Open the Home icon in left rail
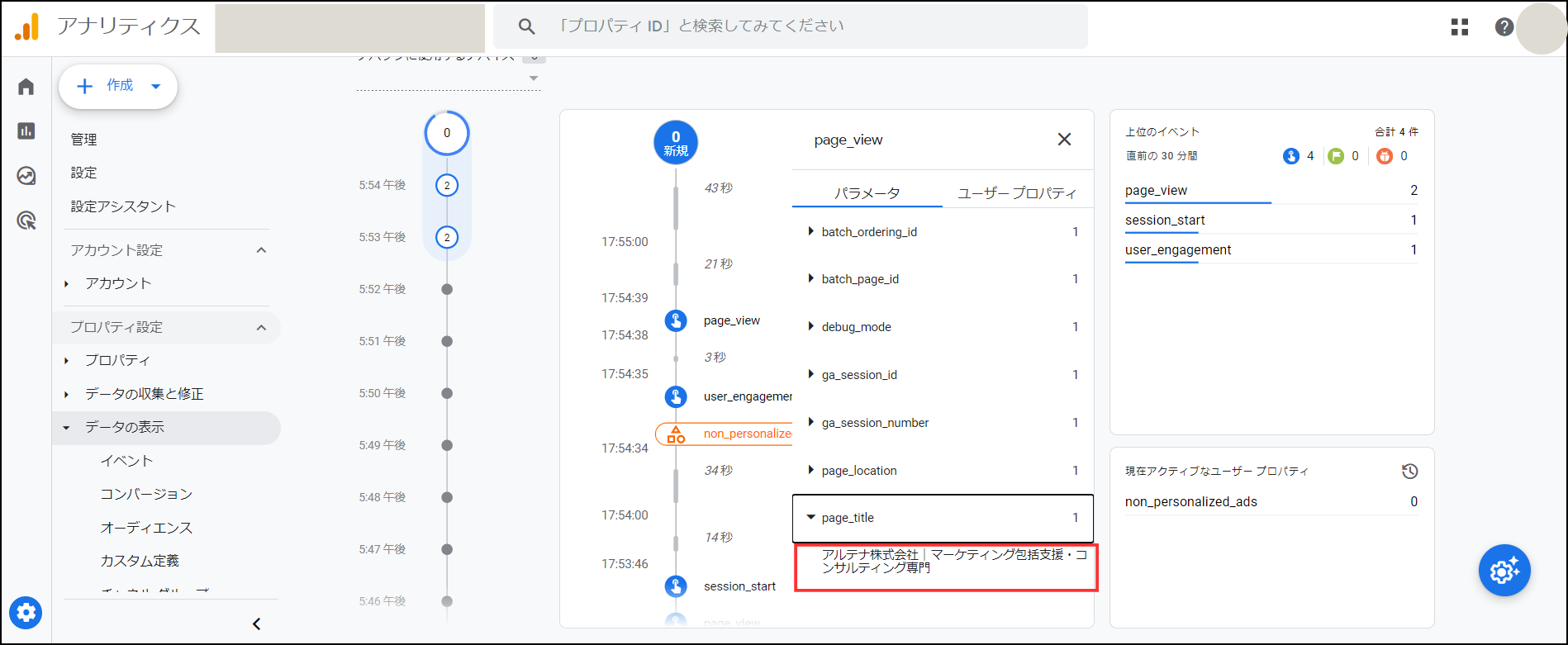Viewport: 1568px width, 645px height. pos(26,87)
